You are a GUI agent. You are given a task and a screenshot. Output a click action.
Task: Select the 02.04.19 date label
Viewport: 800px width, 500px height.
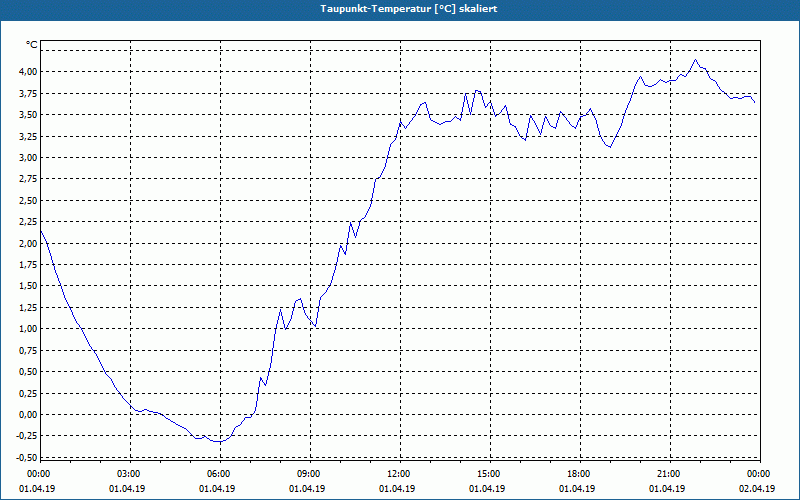coord(757,489)
